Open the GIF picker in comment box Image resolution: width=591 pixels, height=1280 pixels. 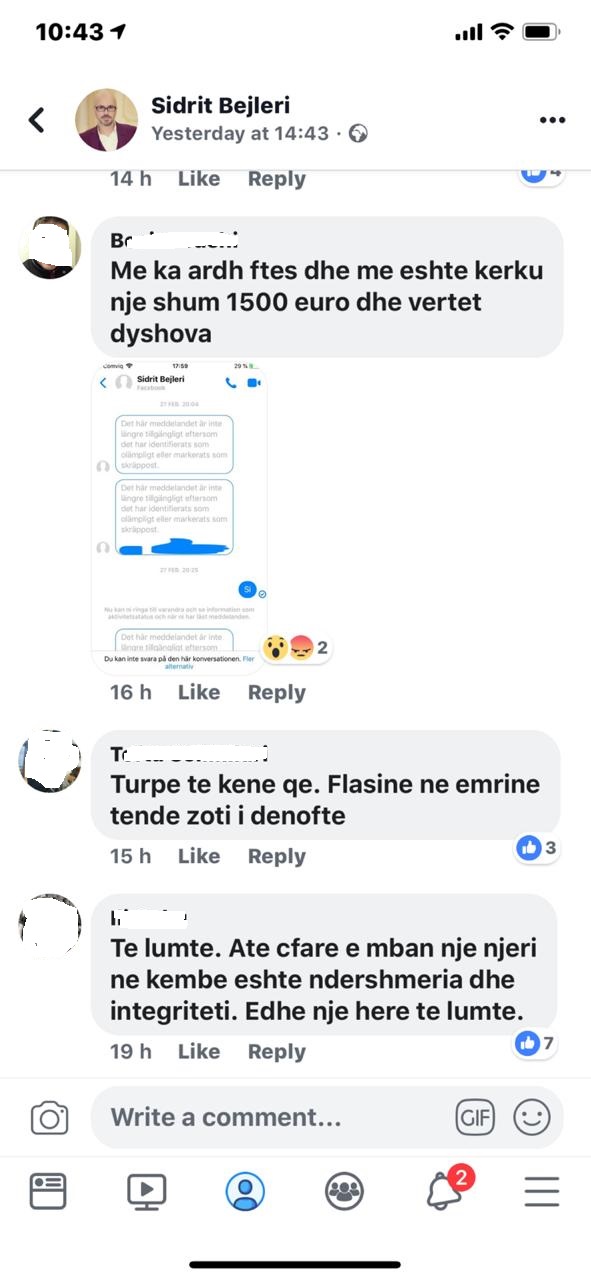[x=475, y=1117]
